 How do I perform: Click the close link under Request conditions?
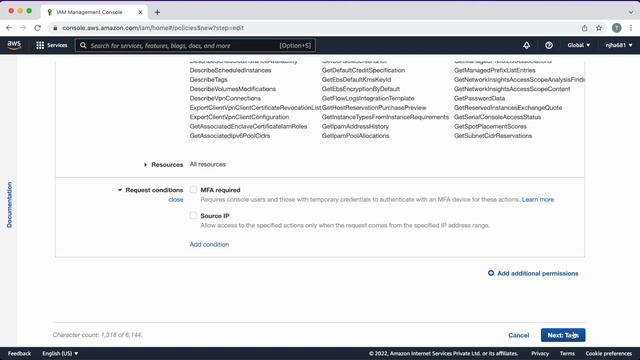(x=176, y=200)
